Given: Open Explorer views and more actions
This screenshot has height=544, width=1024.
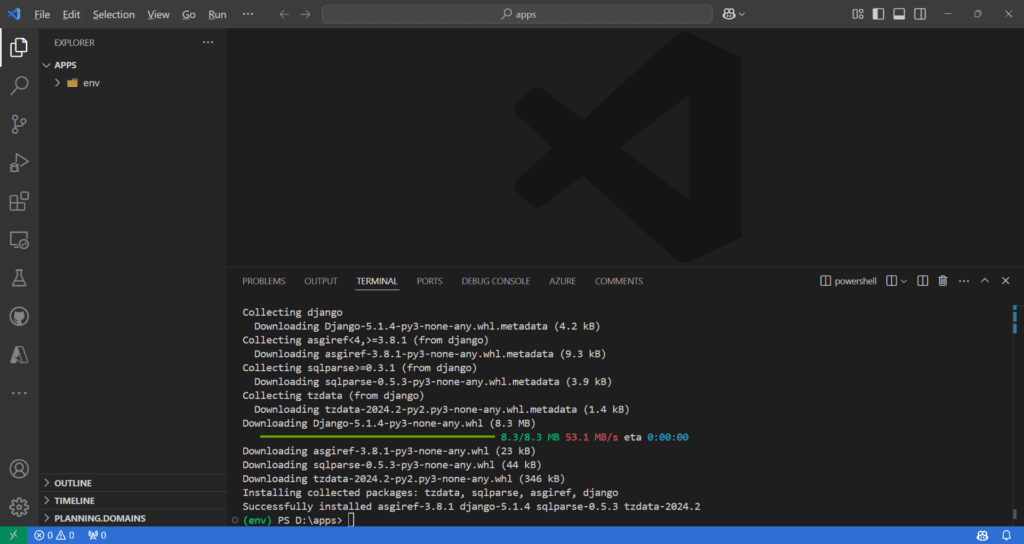Looking at the screenshot, I should [x=208, y=42].
